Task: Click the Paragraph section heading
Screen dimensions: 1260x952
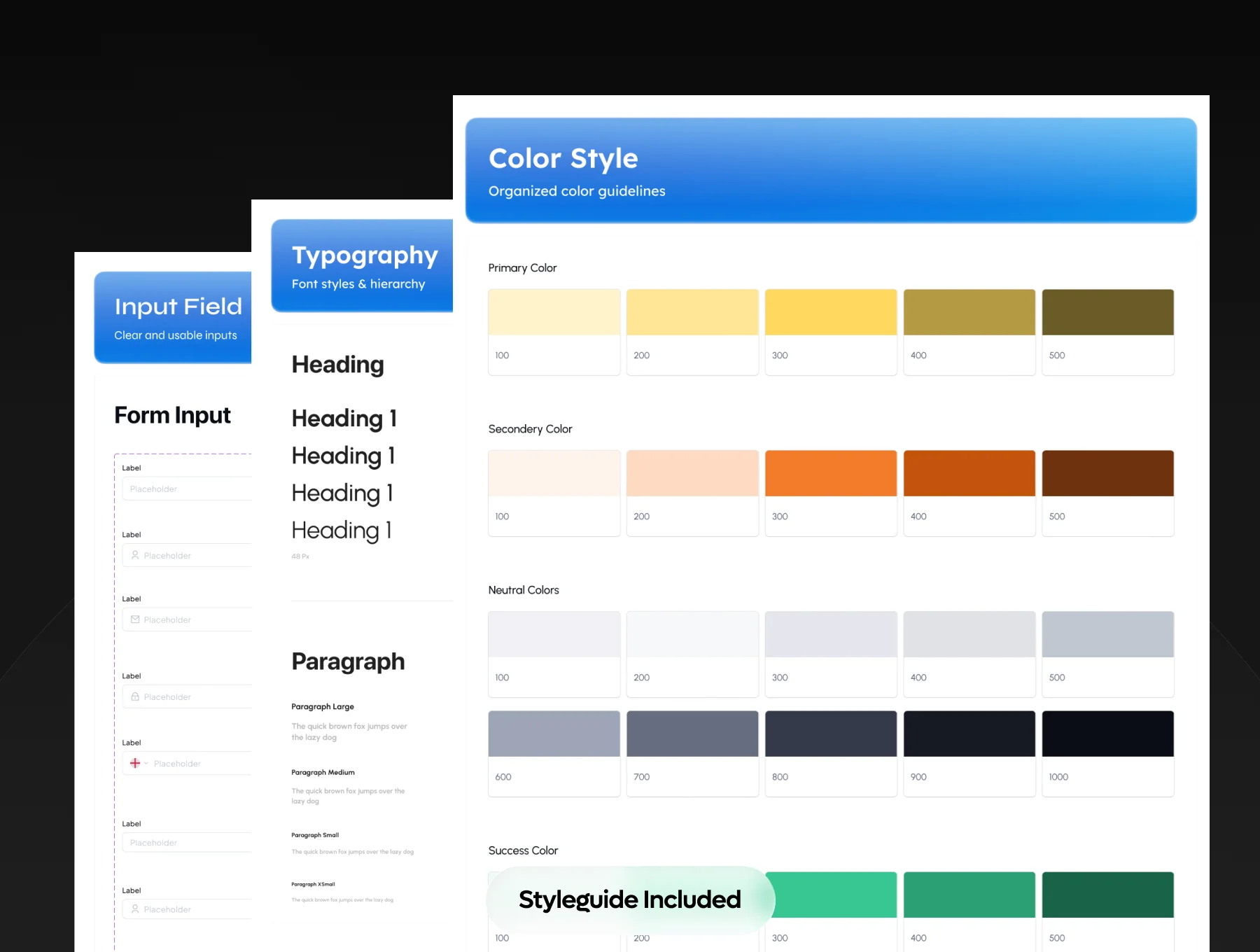Action: (348, 661)
